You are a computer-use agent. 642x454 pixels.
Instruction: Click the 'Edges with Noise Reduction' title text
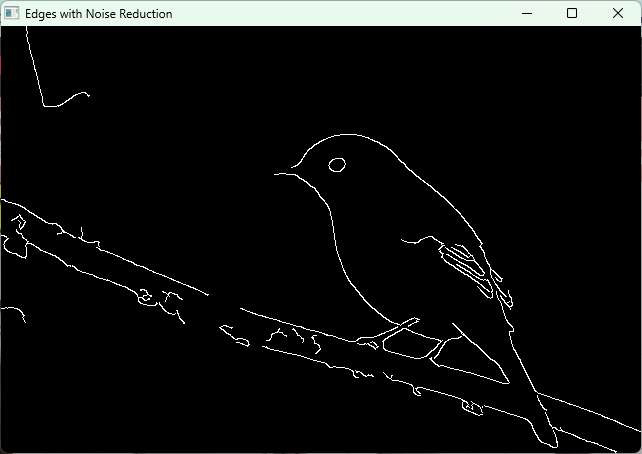pyautogui.click(x=99, y=14)
